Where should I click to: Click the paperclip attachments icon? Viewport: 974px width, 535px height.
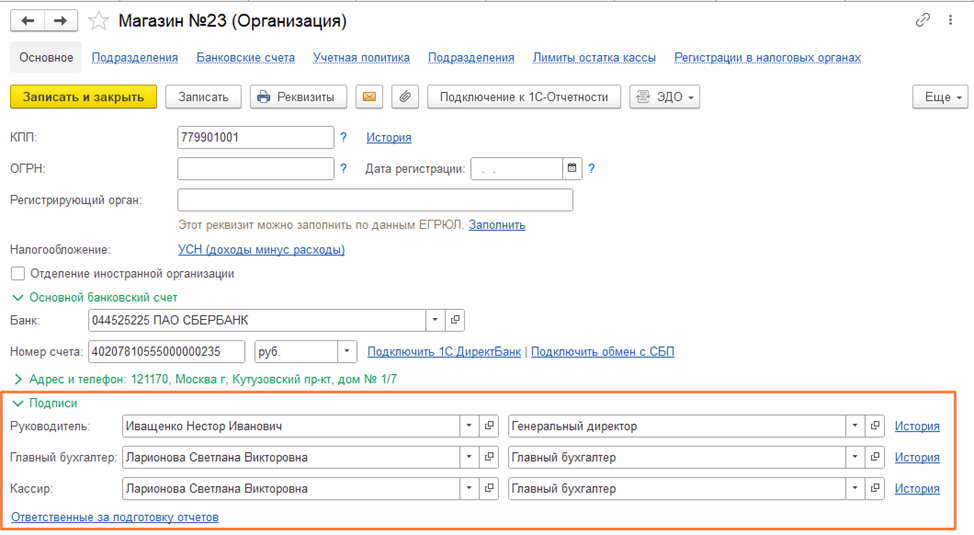(x=404, y=97)
